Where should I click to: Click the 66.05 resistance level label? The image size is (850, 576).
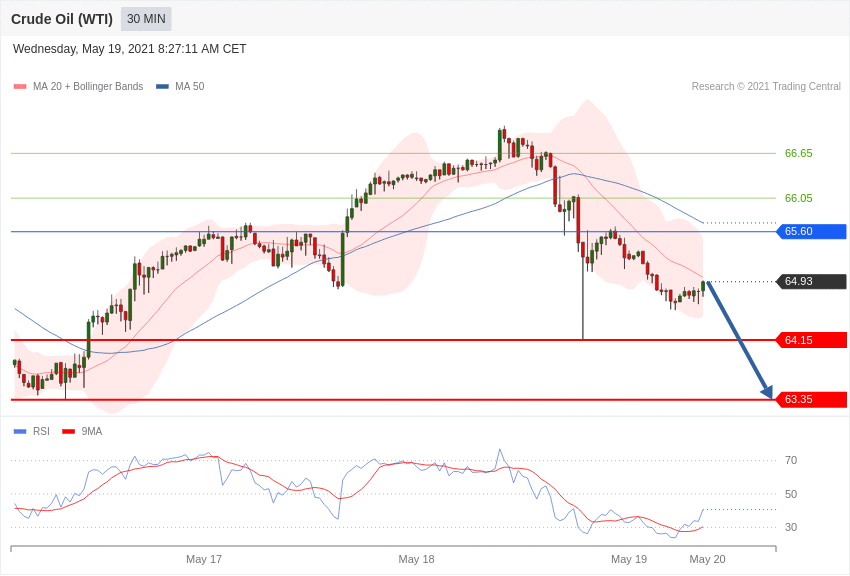point(799,198)
